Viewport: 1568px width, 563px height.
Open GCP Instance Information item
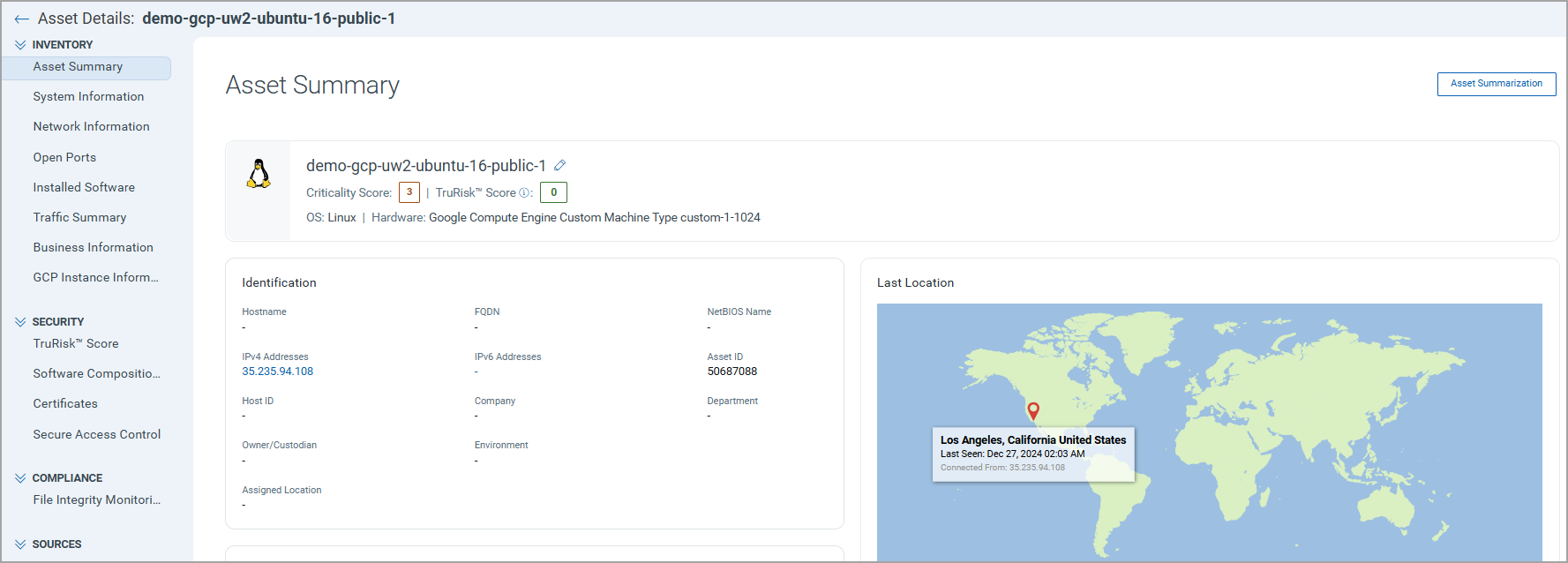pos(95,278)
